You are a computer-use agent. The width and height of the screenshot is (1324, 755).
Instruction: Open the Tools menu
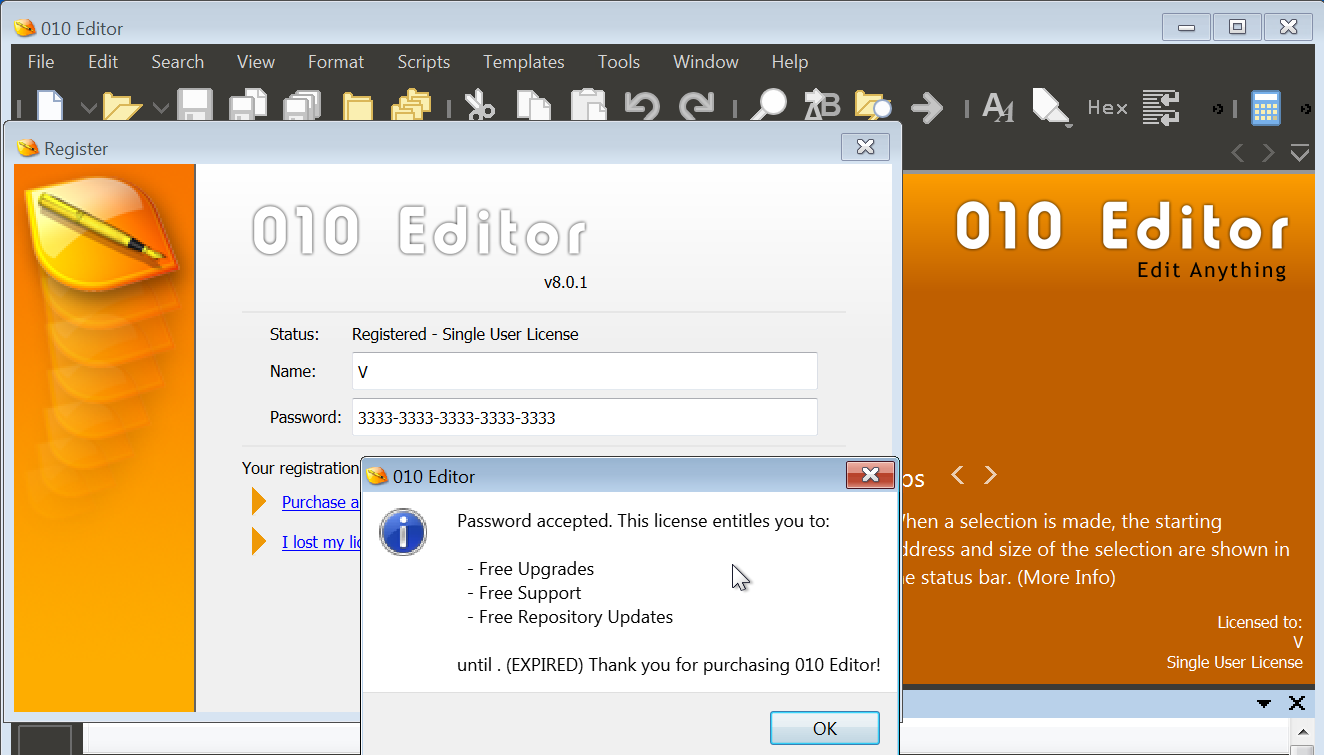coord(619,62)
